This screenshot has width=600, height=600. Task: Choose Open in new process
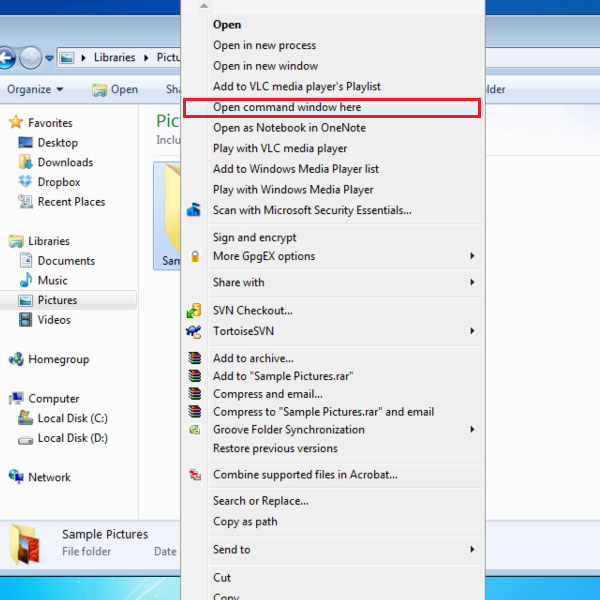point(332,45)
